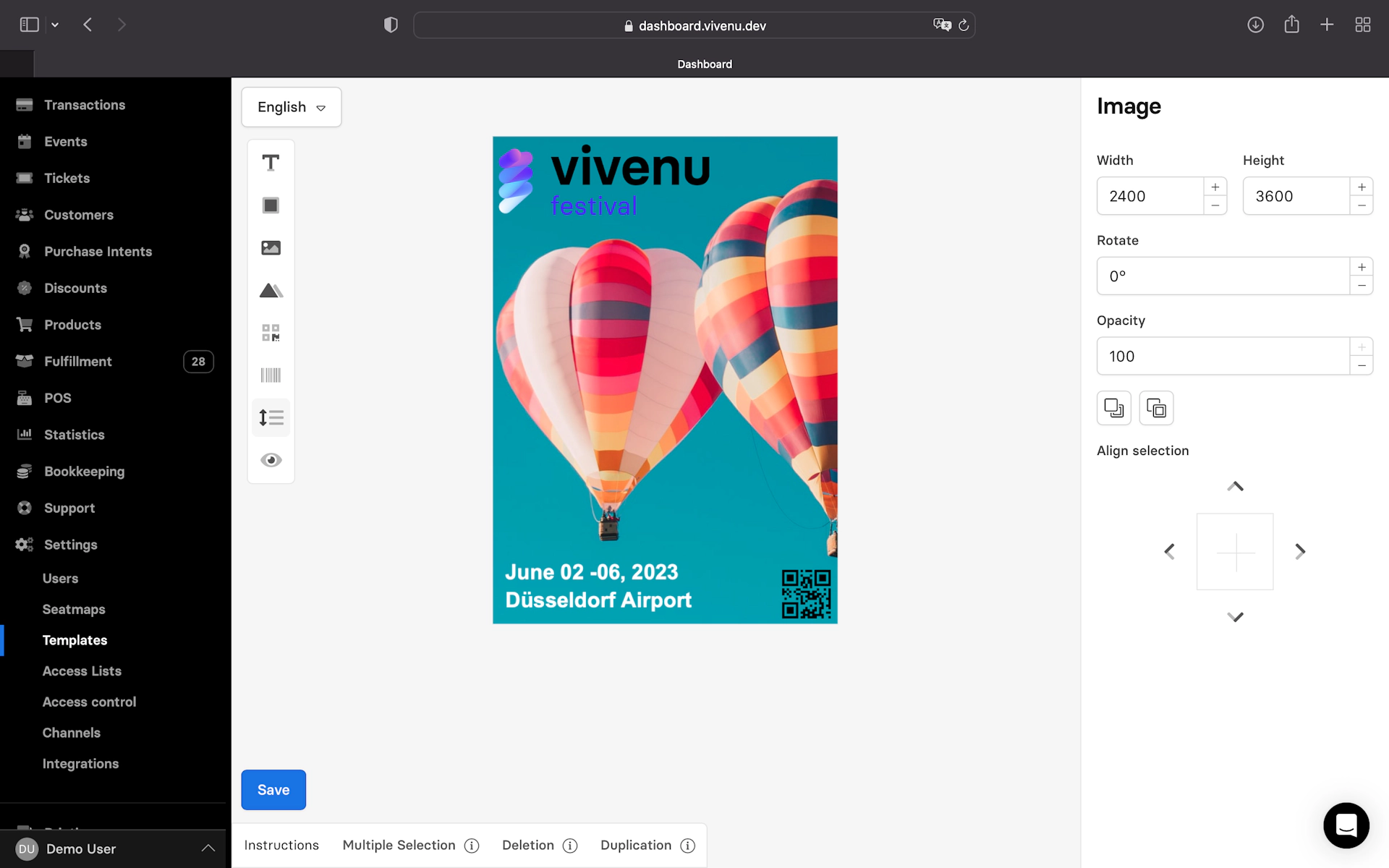1389x868 pixels.
Task: Open the English language dropdown
Action: pyautogui.click(x=292, y=107)
